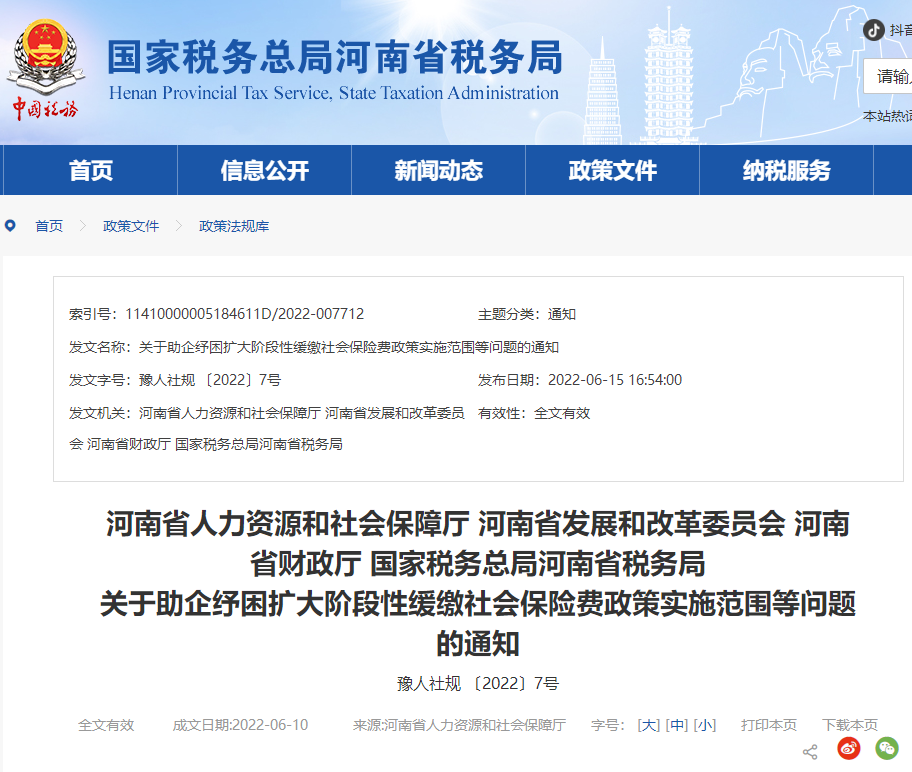
Task: Go to 政策法规库 via breadcrumb link
Action: point(234,226)
